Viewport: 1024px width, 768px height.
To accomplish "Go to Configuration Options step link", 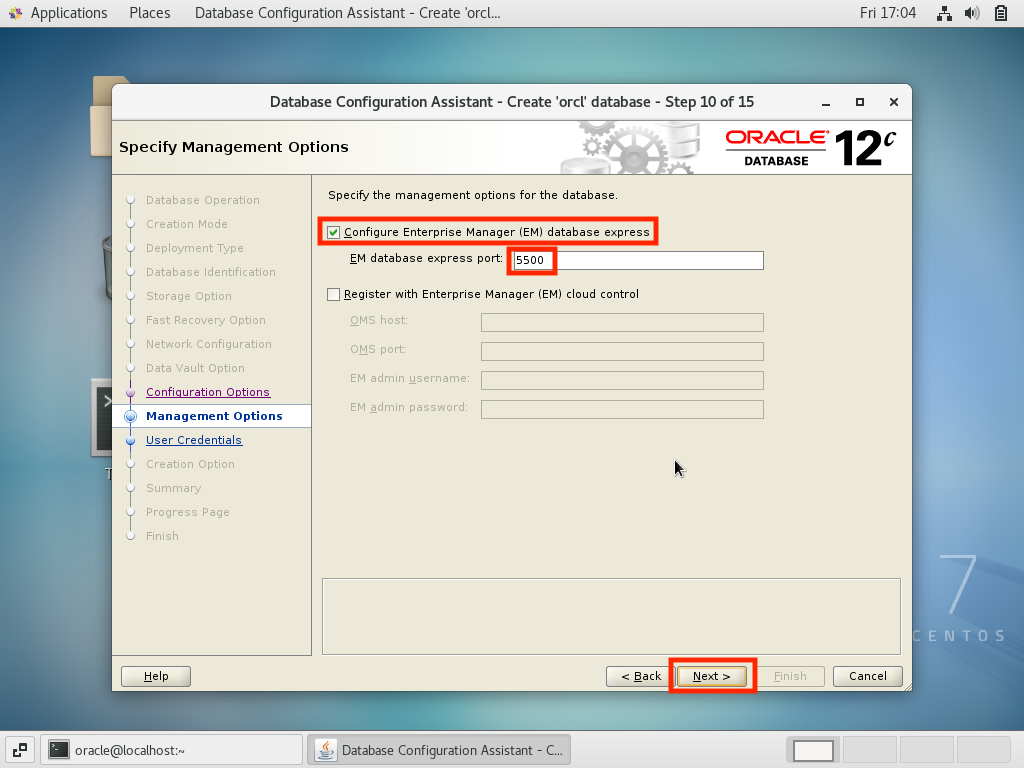I will (208, 392).
